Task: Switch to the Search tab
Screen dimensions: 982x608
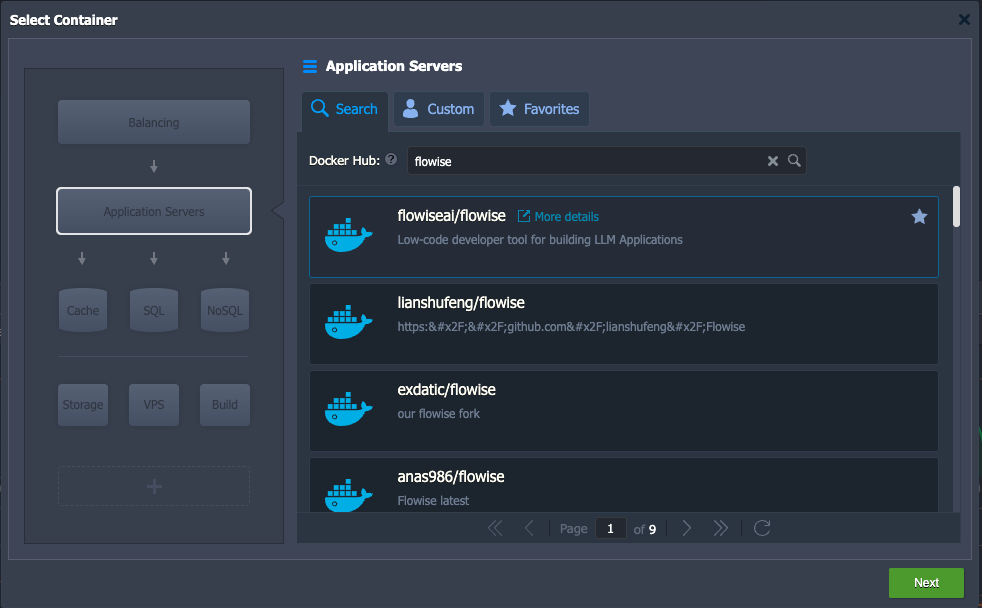Action: click(x=345, y=110)
